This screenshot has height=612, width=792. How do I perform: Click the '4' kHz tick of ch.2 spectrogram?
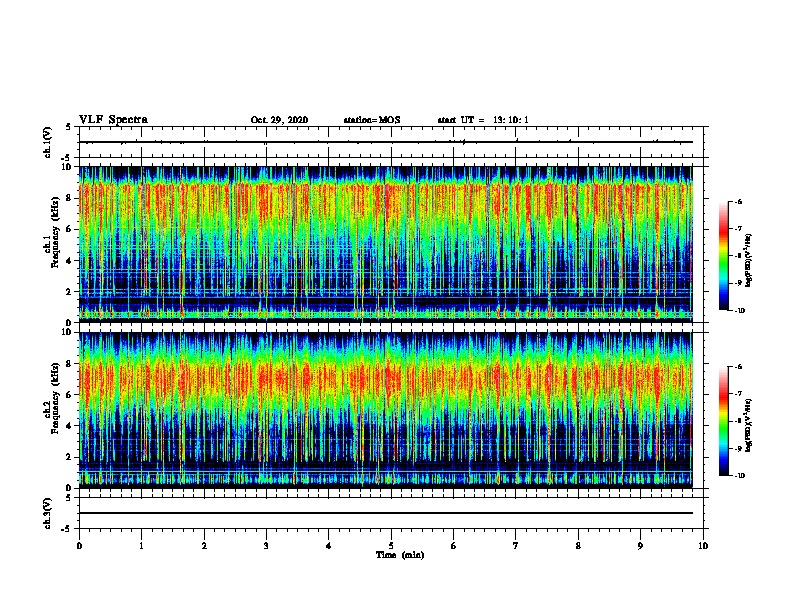coord(69,426)
